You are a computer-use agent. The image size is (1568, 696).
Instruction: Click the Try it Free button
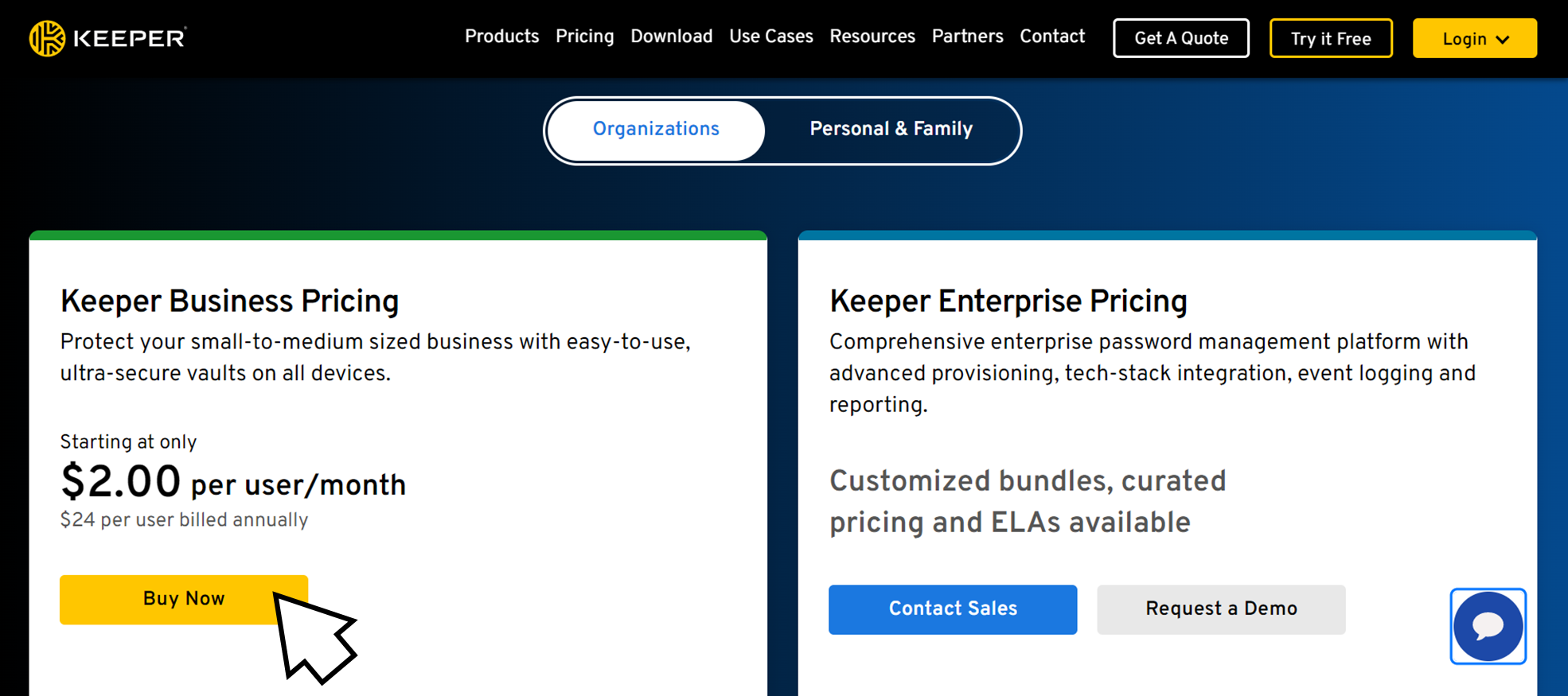pos(1331,38)
